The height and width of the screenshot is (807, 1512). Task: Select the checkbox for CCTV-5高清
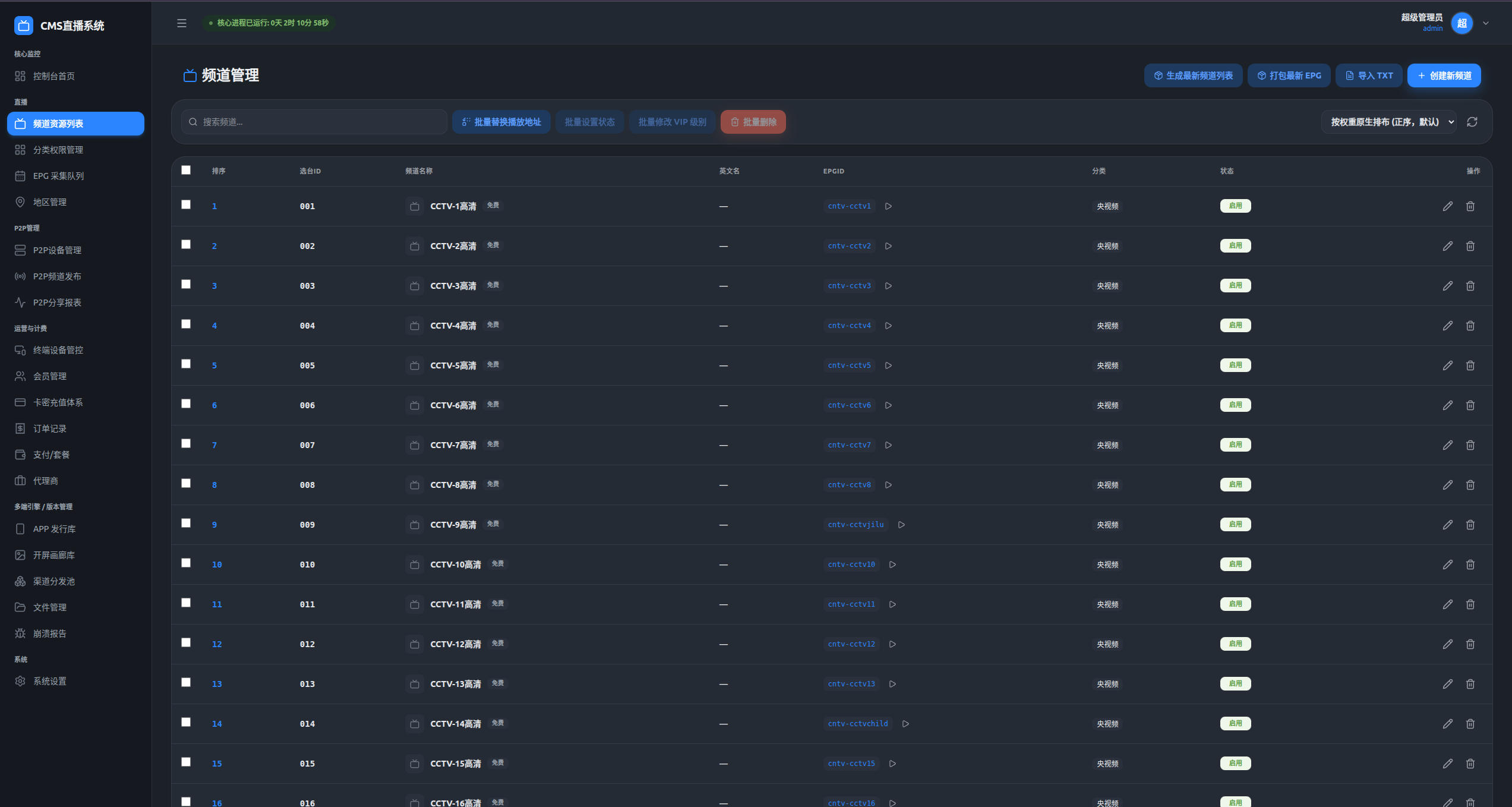tap(186, 364)
